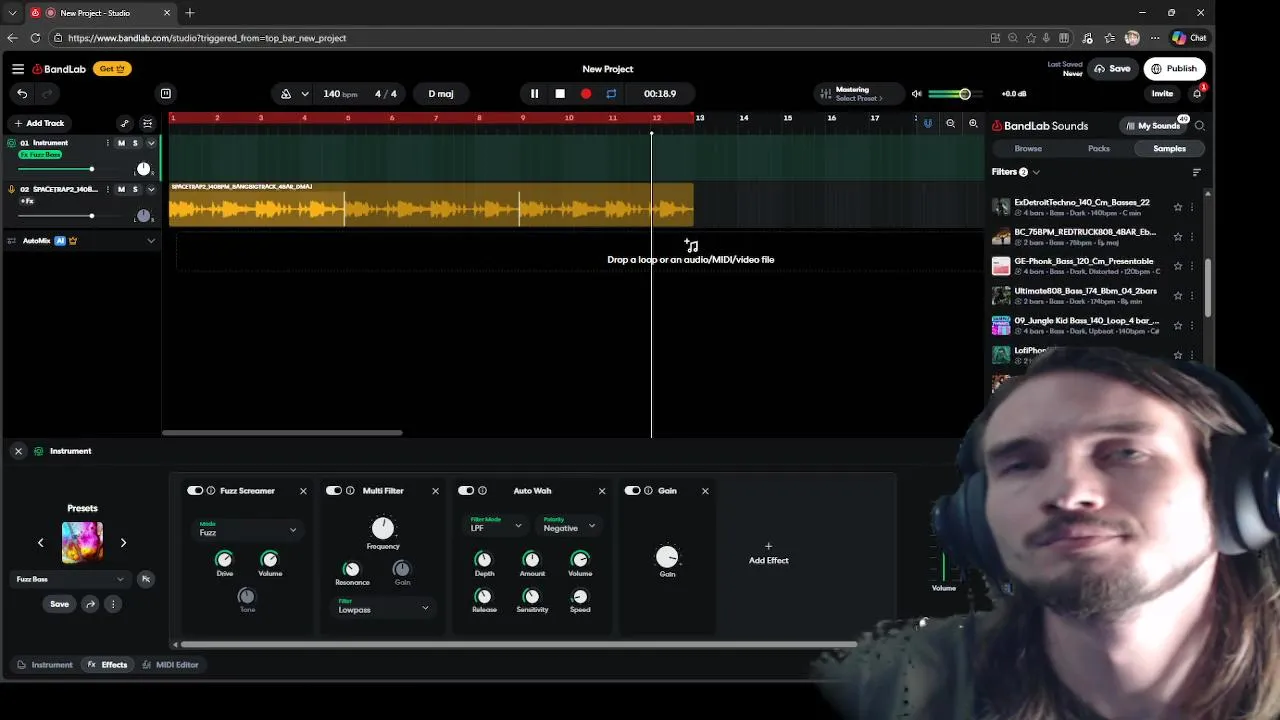The height and width of the screenshot is (720, 1280).
Task: Expand the AutoMix section
Action: [x=151, y=241]
